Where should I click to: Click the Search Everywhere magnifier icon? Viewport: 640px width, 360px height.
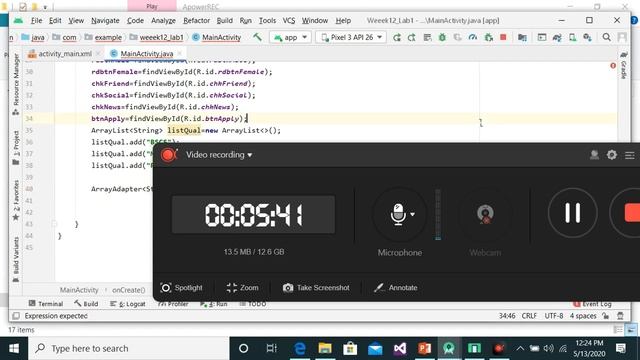607,37
